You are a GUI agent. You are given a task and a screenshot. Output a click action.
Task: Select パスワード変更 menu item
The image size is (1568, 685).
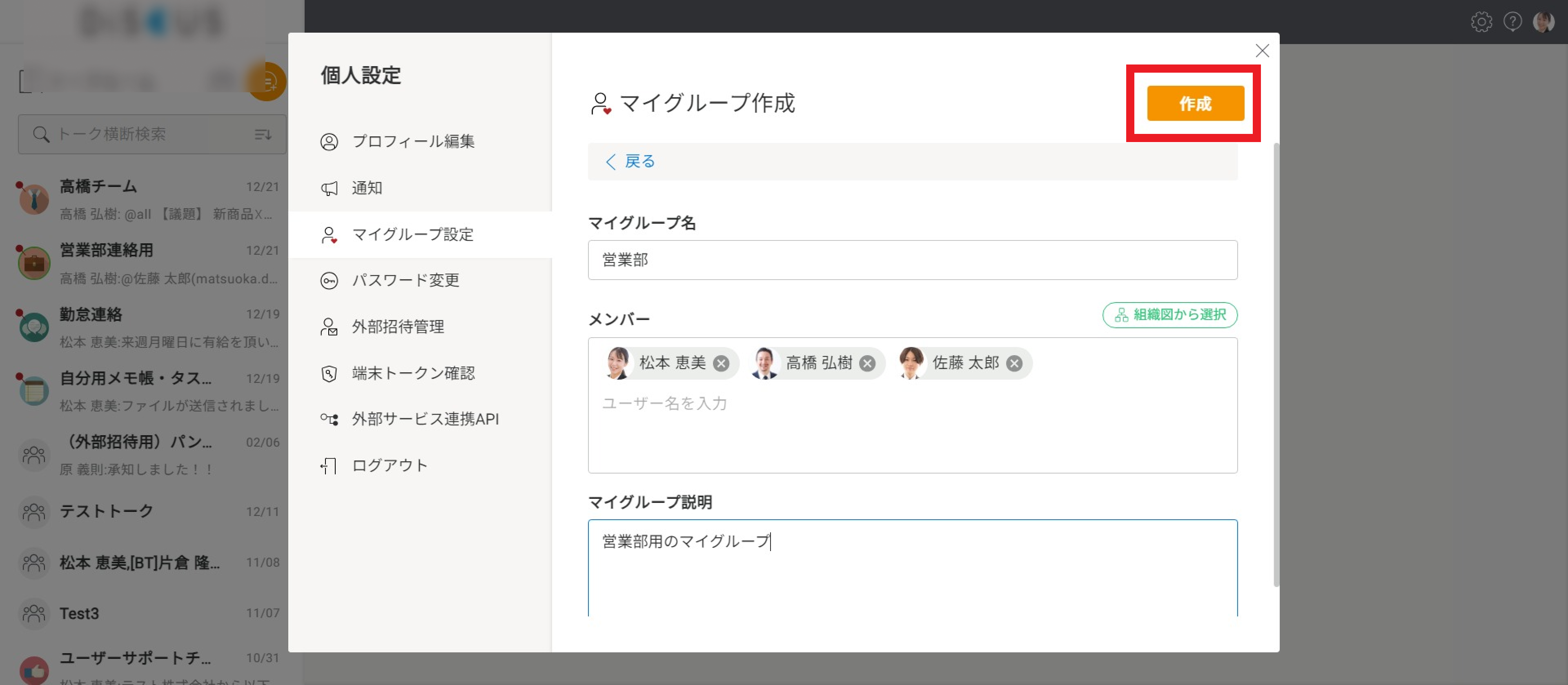pyautogui.click(x=405, y=280)
